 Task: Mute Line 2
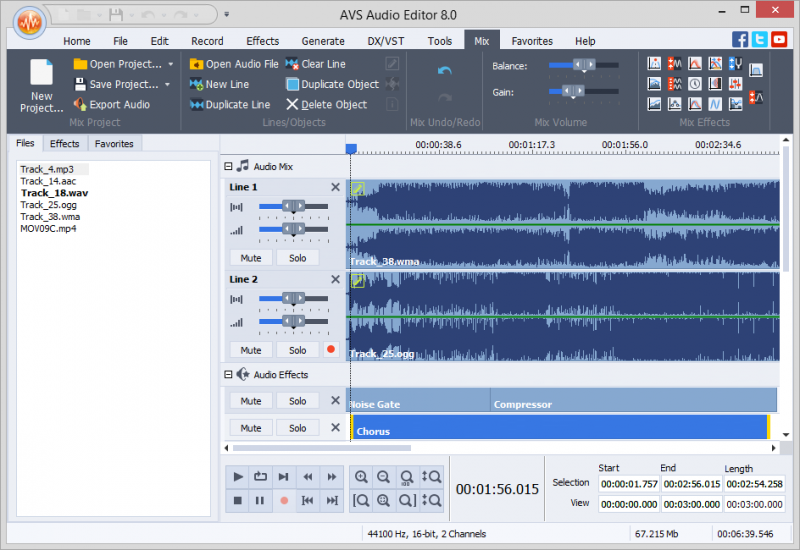tap(251, 351)
